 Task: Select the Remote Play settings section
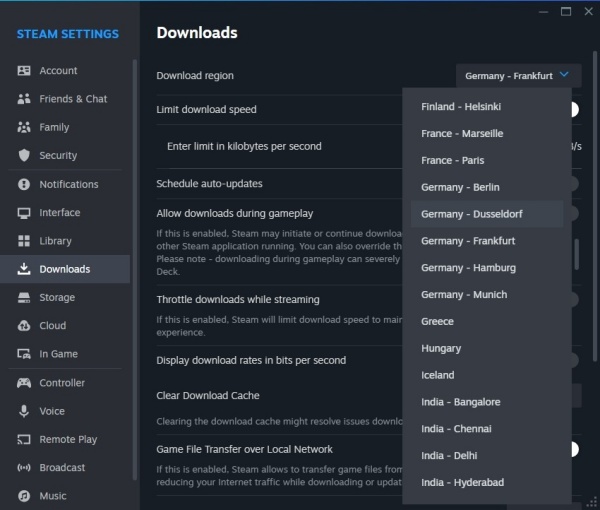click(65, 440)
